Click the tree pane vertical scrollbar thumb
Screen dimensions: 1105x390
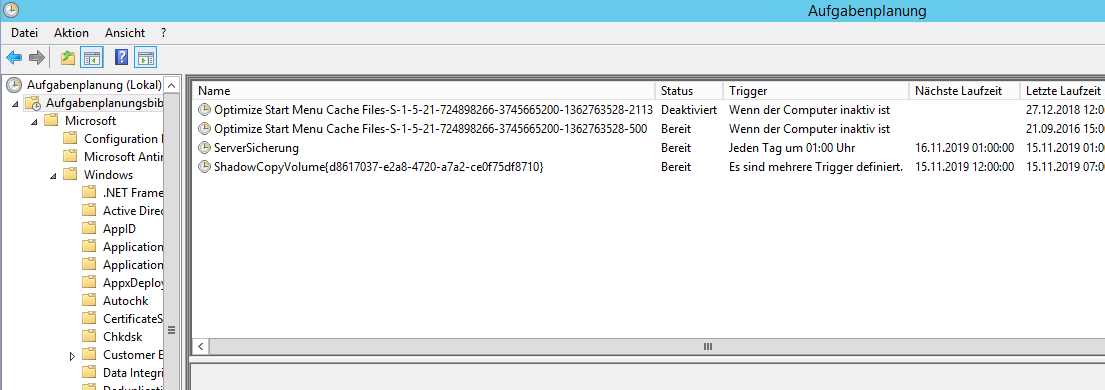point(171,330)
